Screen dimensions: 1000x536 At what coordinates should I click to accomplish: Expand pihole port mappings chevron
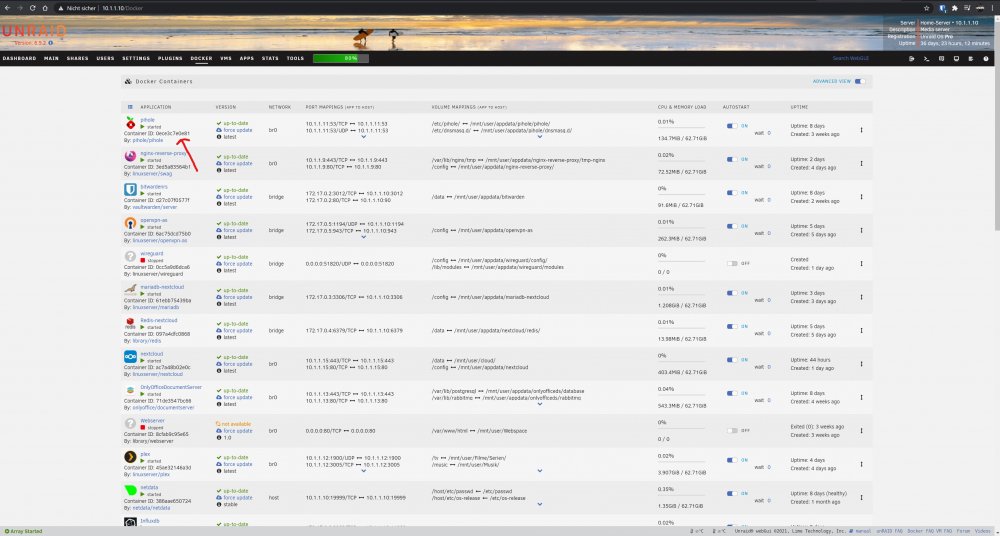tap(364, 137)
